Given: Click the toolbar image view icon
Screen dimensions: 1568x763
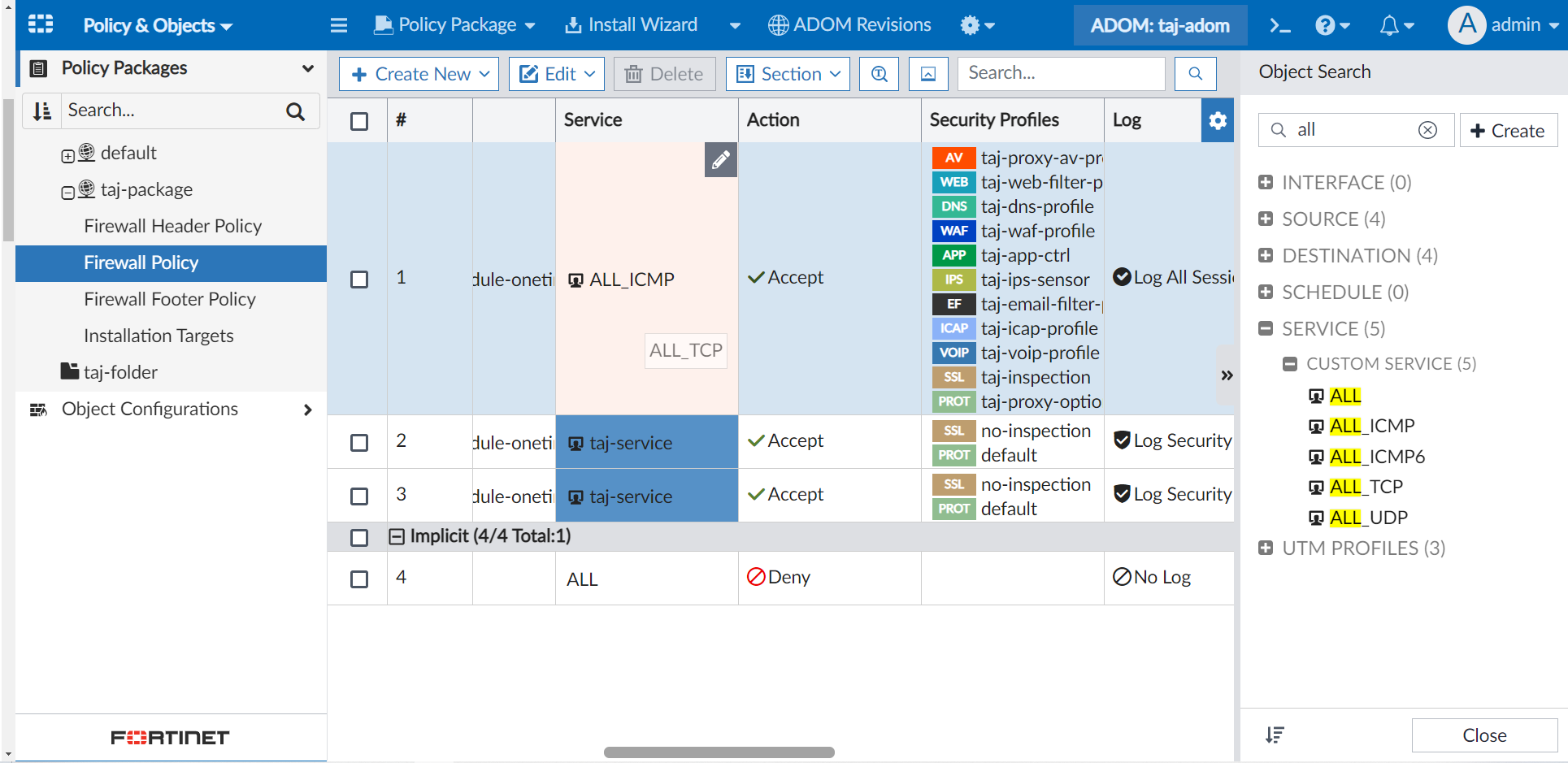Looking at the screenshot, I should click(x=928, y=74).
